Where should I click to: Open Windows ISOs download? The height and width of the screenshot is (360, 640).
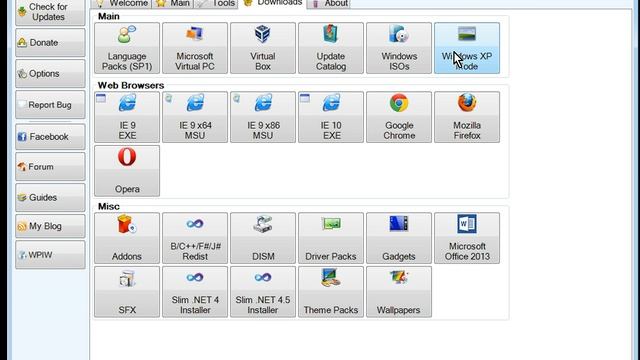tap(399, 48)
